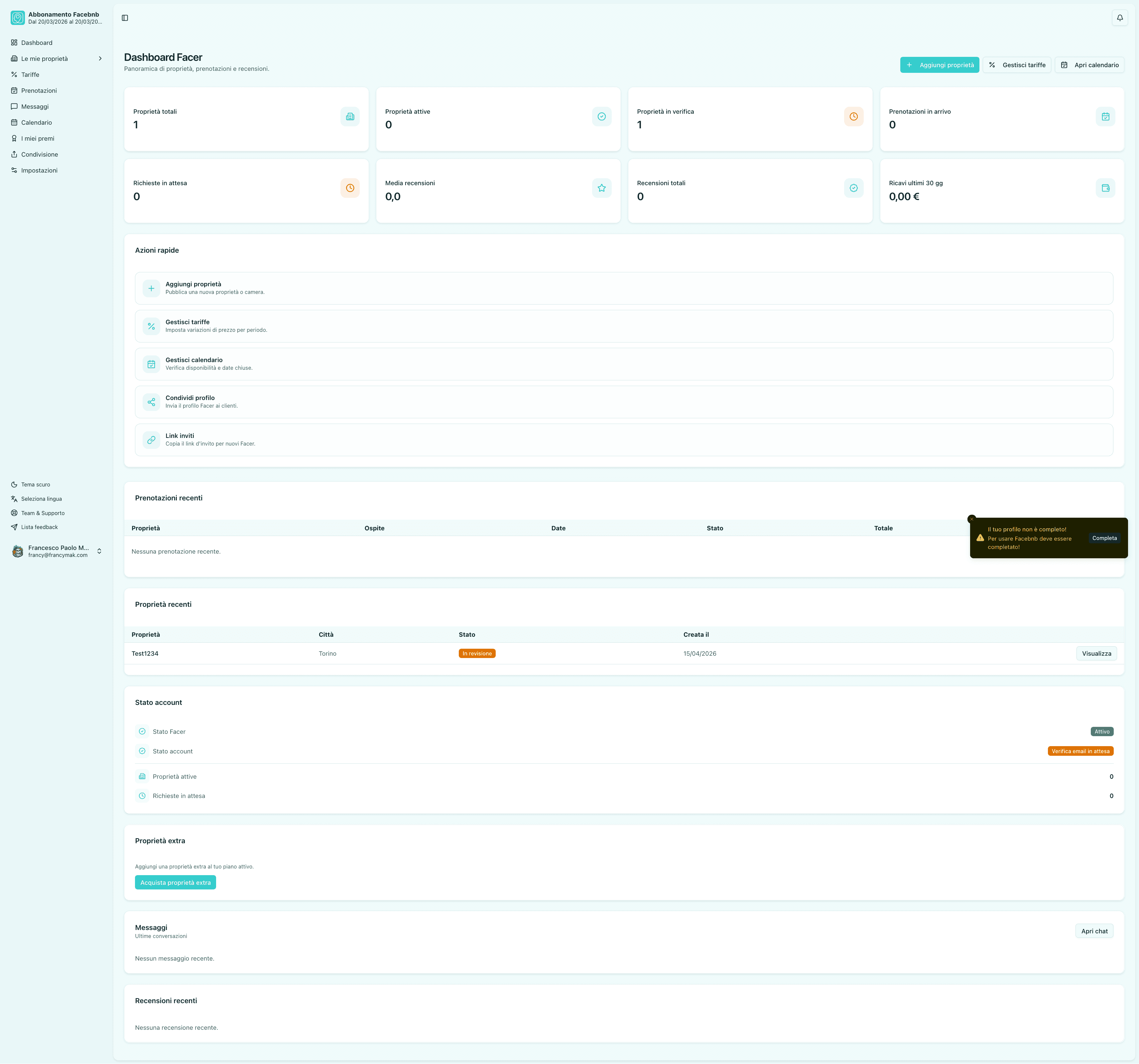Click Completa in profile alert

pyautogui.click(x=1104, y=538)
